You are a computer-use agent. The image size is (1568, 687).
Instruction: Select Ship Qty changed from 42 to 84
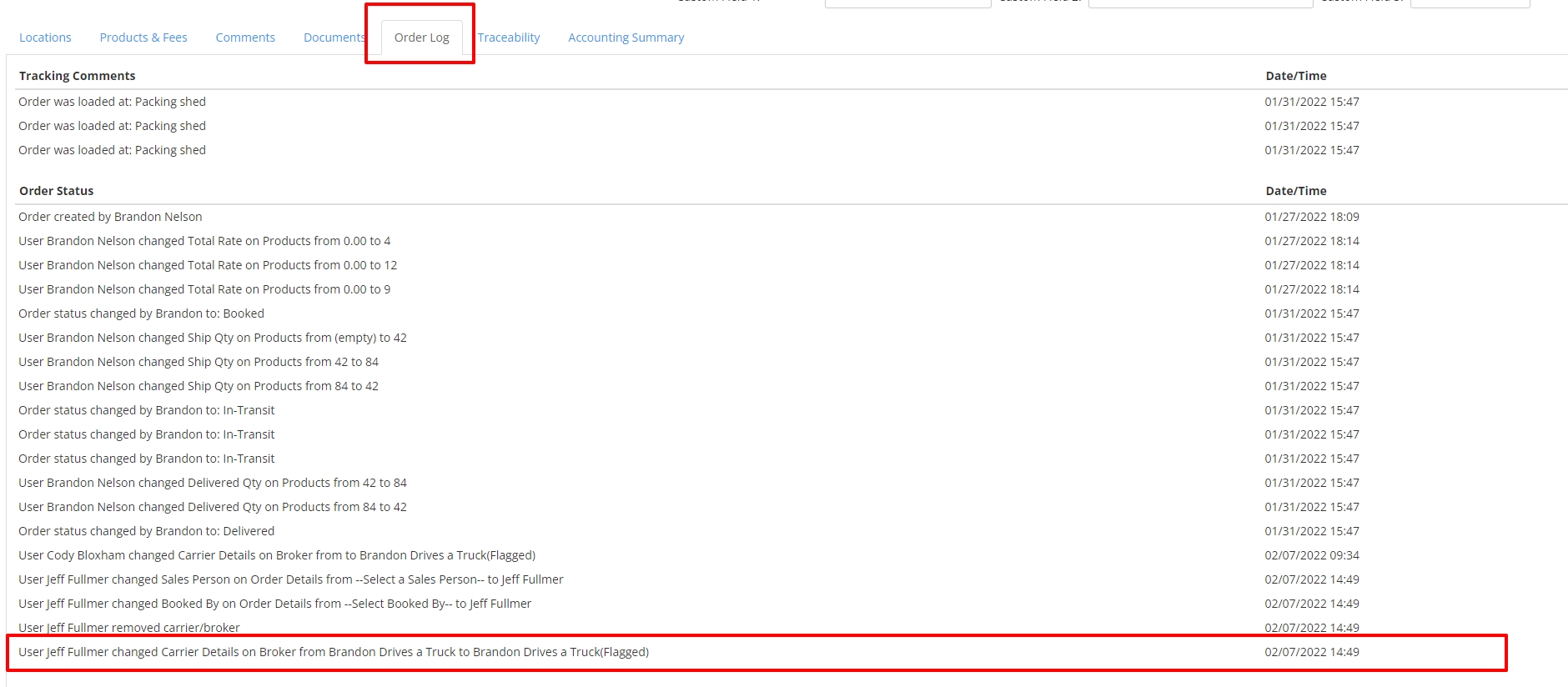pos(199,362)
